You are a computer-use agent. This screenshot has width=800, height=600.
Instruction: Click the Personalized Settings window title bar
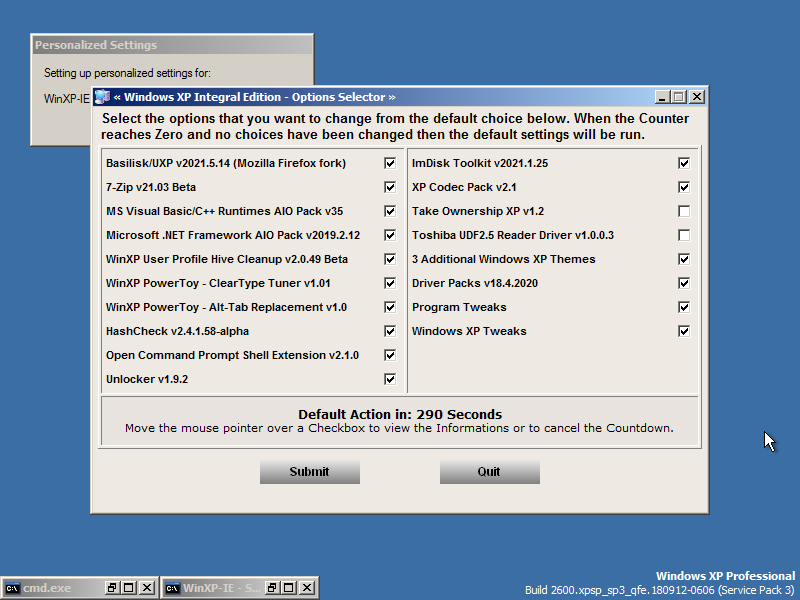point(172,45)
